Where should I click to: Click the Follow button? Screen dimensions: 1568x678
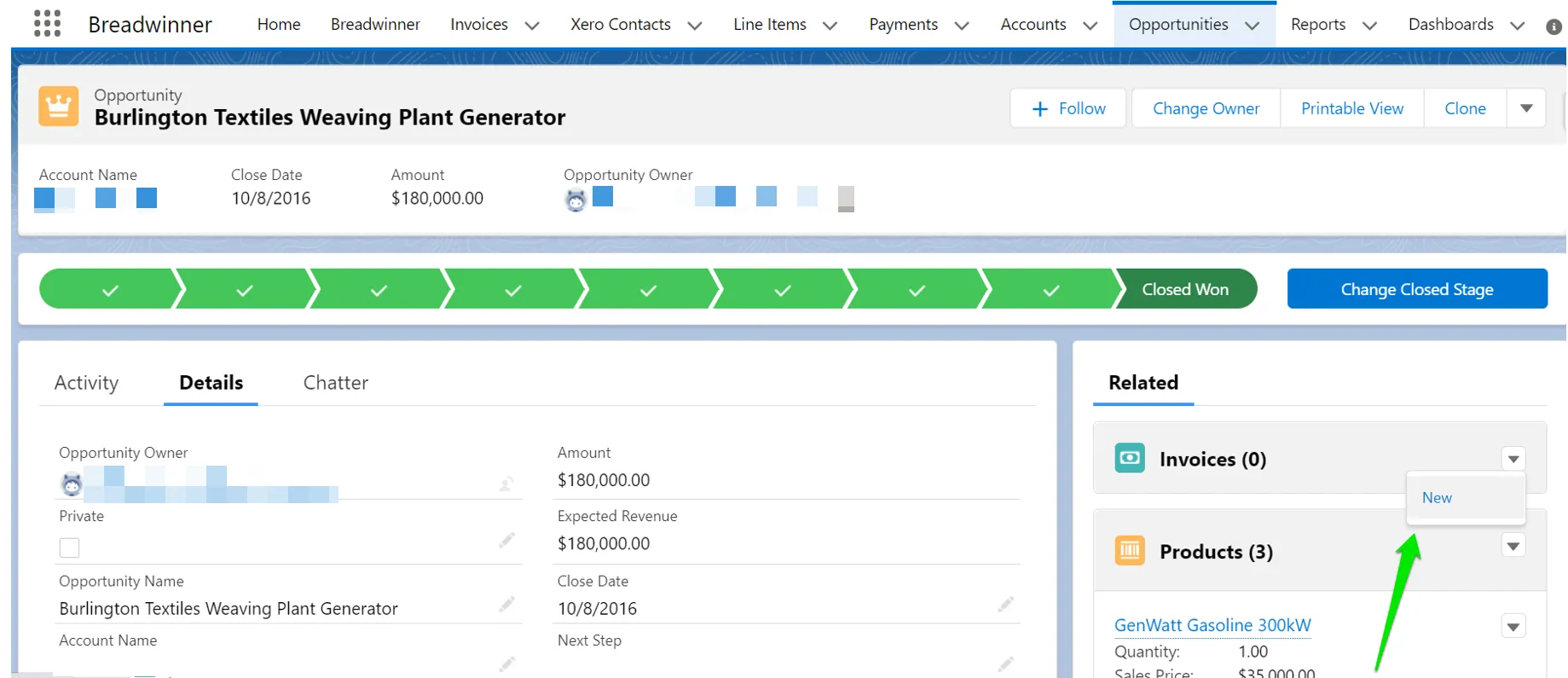(1068, 108)
